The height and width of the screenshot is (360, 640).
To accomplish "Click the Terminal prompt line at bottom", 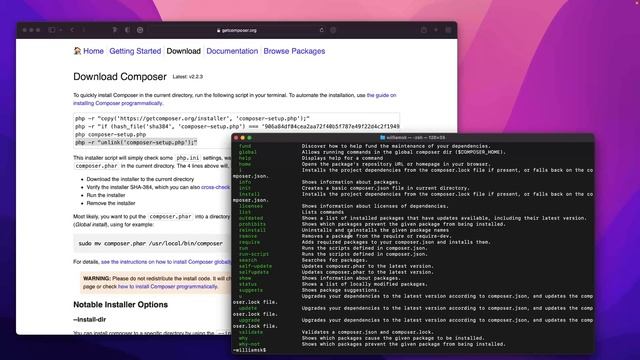I will click(x=249, y=350).
